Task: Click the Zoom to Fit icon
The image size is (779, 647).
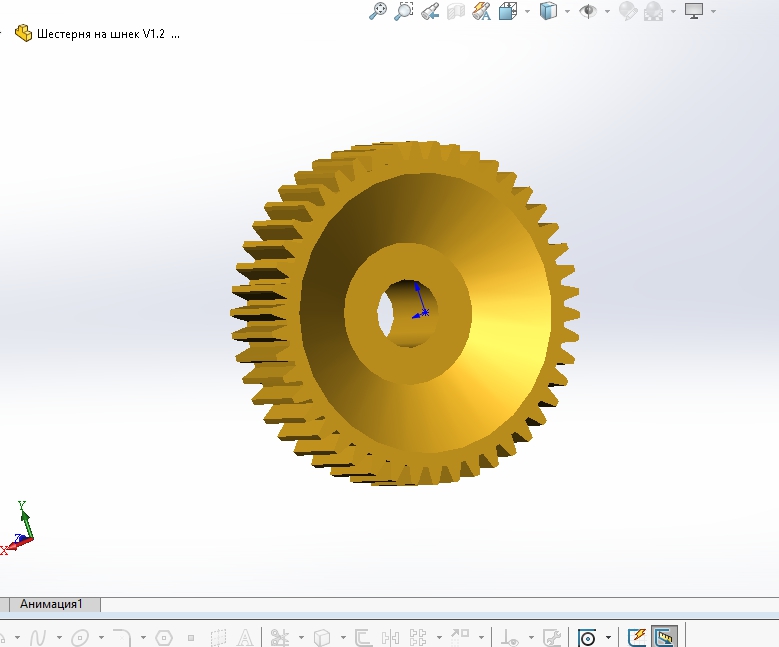Action: [x=378, y=11]
